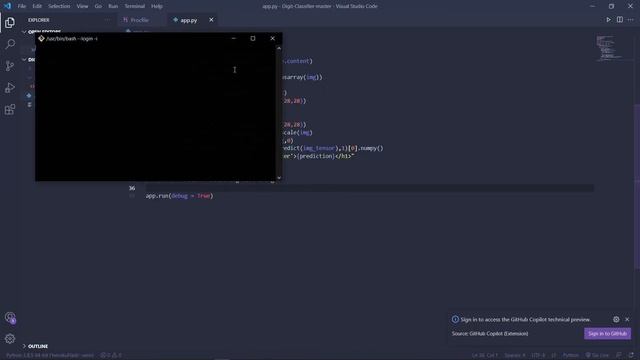This screenshot has height=360, width=640.
Task: Collapse the project folder section in Explorer
Action: coord(28,60)
